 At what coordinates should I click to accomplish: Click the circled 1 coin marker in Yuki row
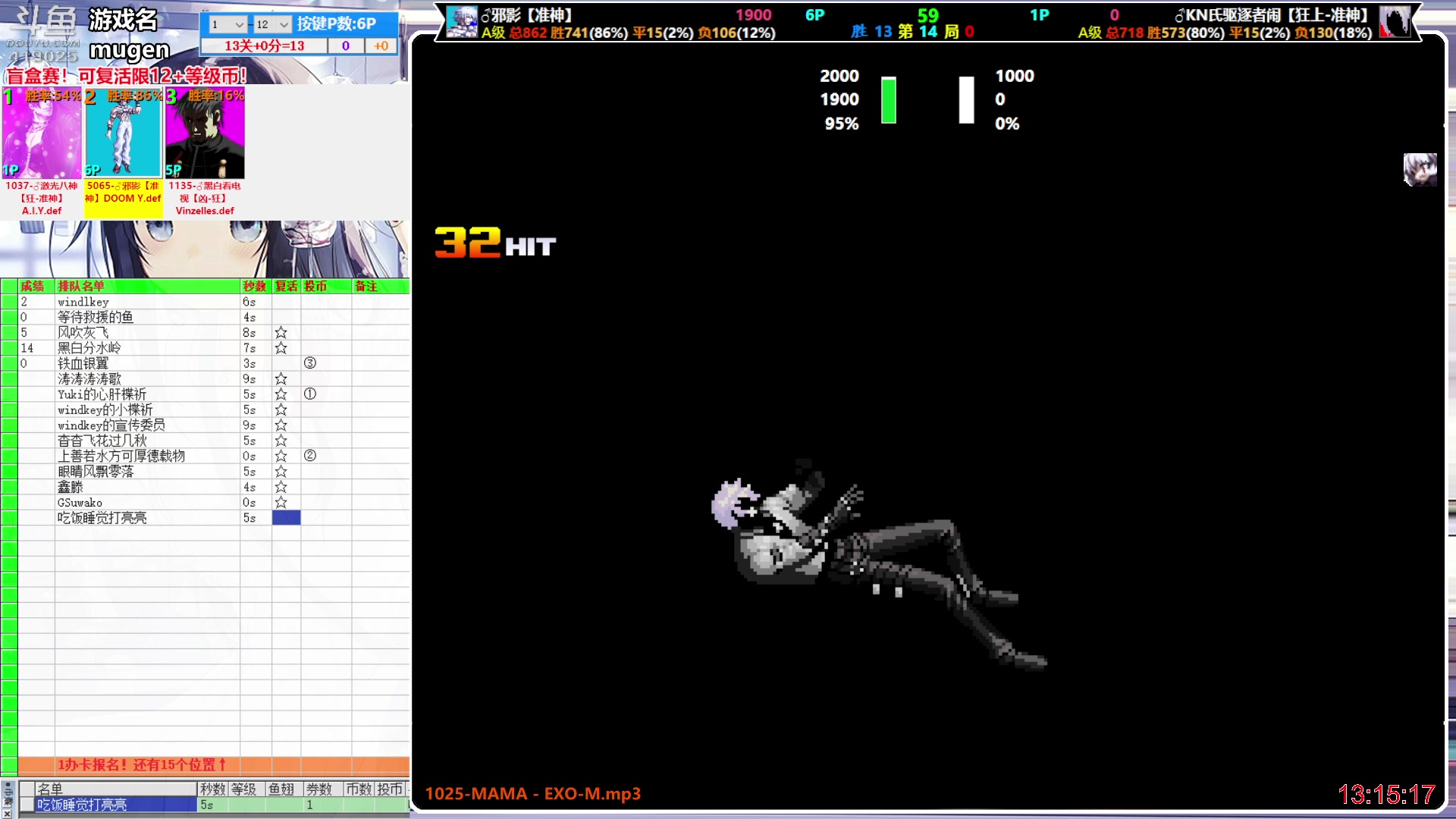tap(309, 394)
